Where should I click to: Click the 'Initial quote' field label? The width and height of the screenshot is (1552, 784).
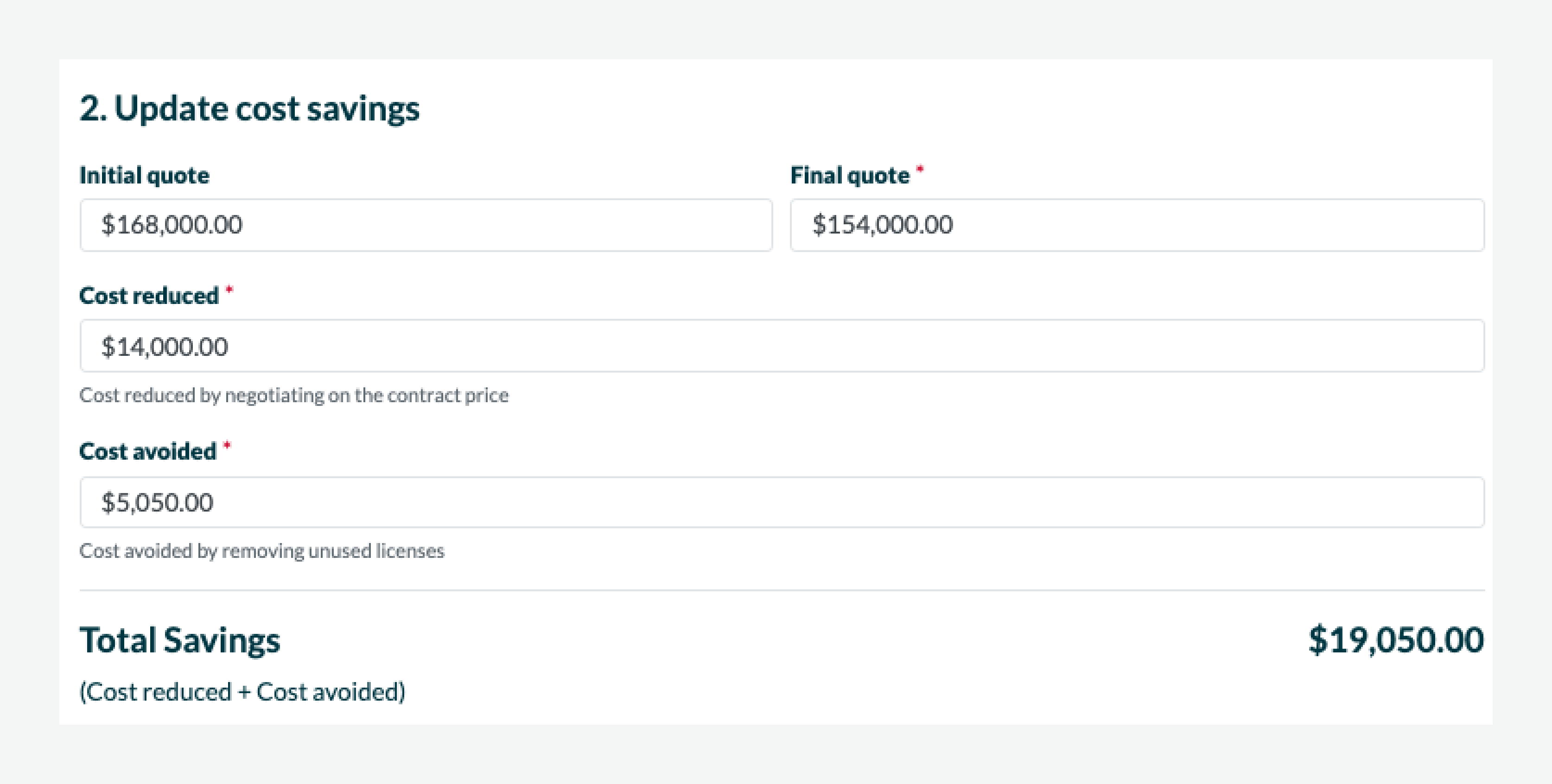(144, 175)
